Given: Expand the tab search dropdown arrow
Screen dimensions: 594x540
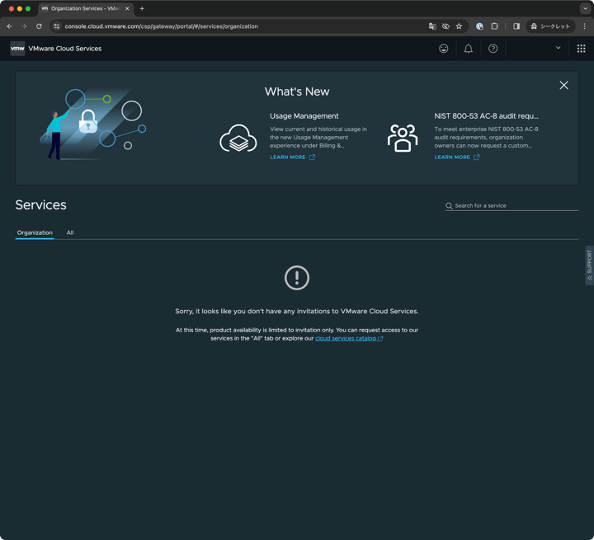Looking at the screenshot, I should point(585,8).
